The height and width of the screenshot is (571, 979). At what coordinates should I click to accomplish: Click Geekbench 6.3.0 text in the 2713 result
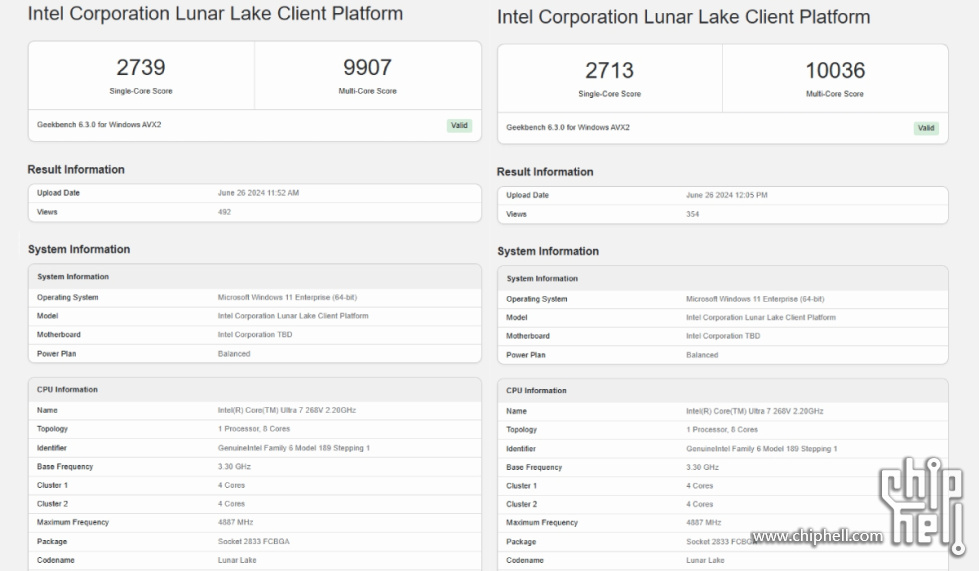pos(568,127)
